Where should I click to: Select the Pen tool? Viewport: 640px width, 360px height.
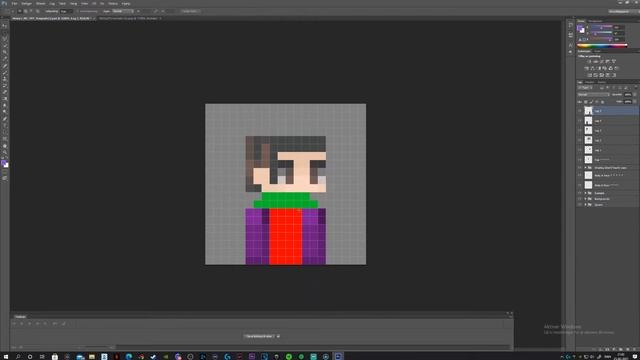5,119
